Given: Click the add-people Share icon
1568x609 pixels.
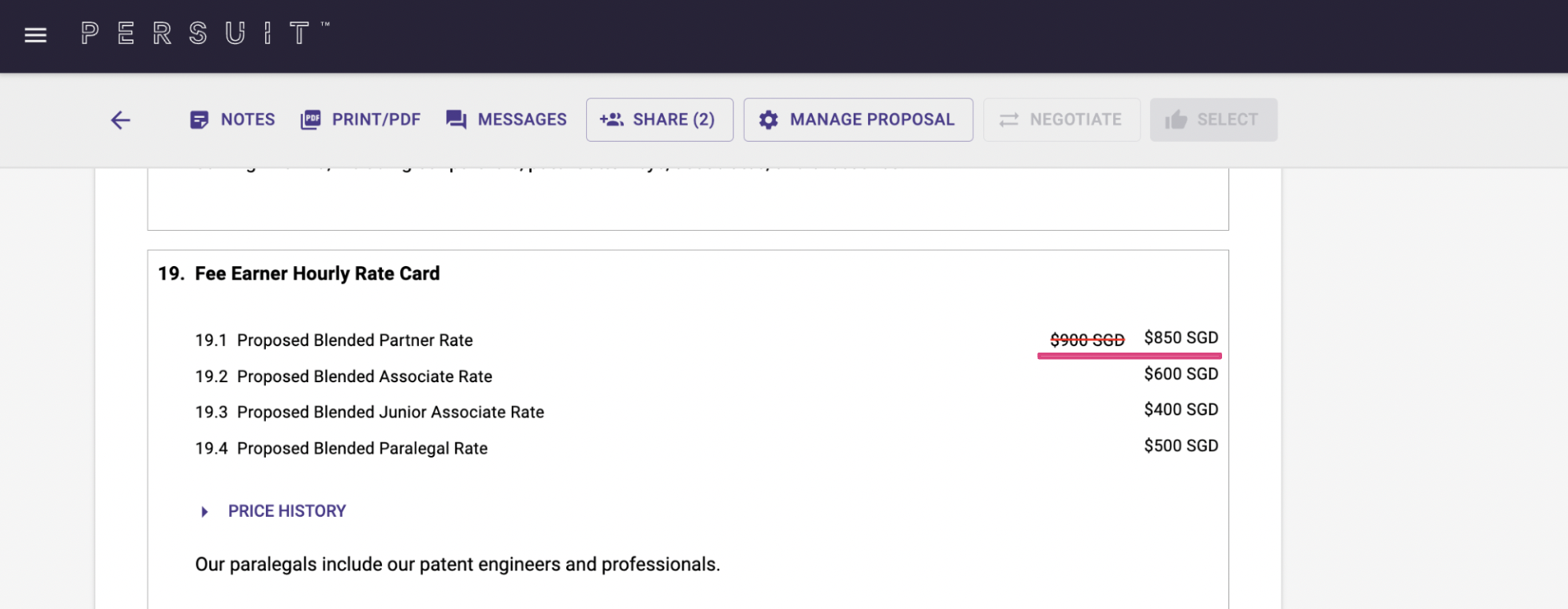Looking at the screenshot, I should coord(612,119).
